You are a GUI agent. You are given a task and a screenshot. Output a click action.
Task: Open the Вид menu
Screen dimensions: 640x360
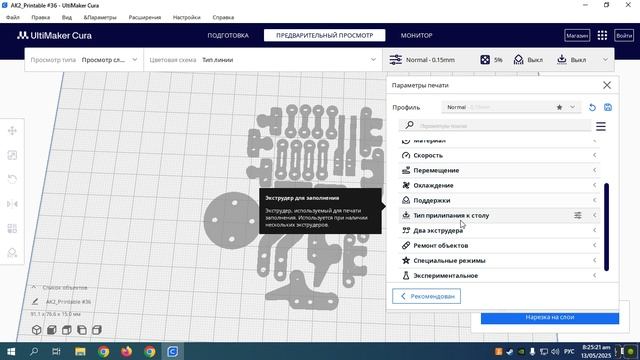(x=67, y=18)
